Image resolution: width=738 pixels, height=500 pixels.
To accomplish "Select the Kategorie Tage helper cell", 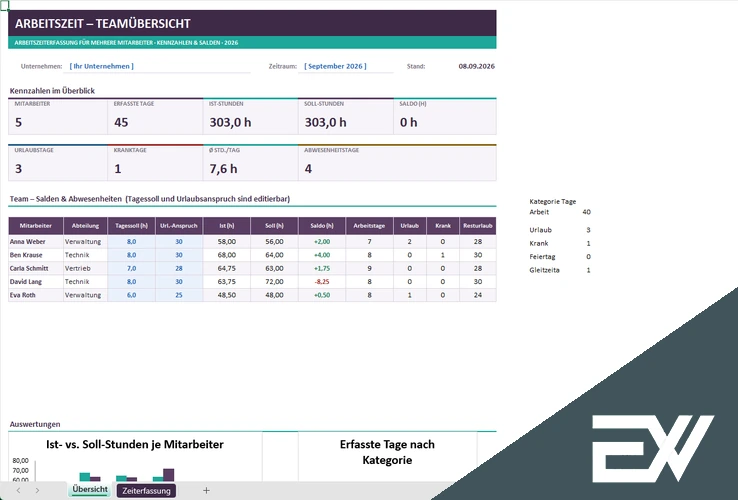I will pyautogui.click(x=553, y=202).
